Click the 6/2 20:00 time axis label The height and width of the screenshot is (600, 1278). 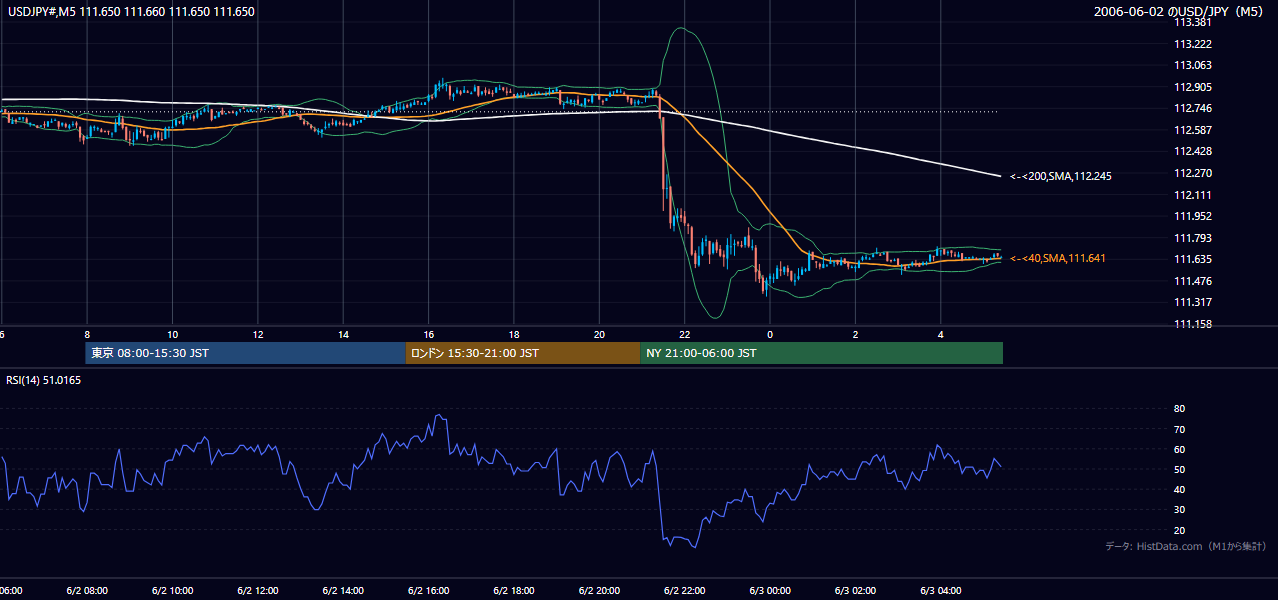click(x=599, y=591)
